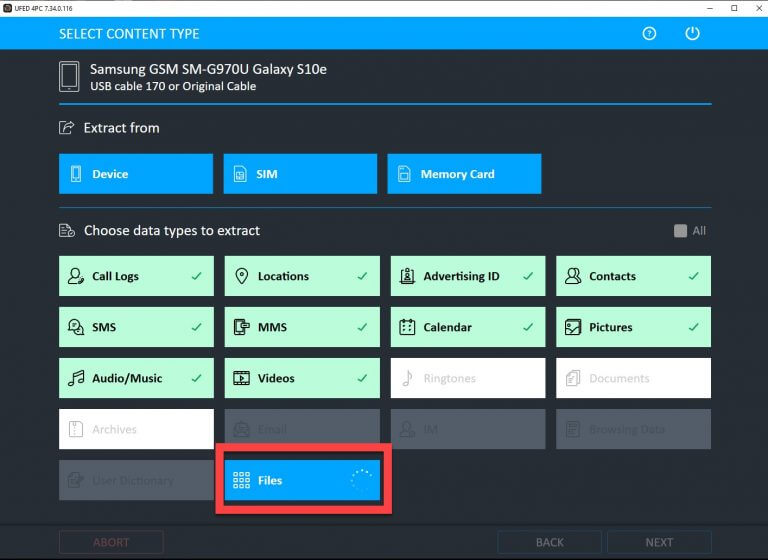This screenshot has width=768, height=560.
Task: Click the Call Logs person icon
Action: (x=75, y=276)
